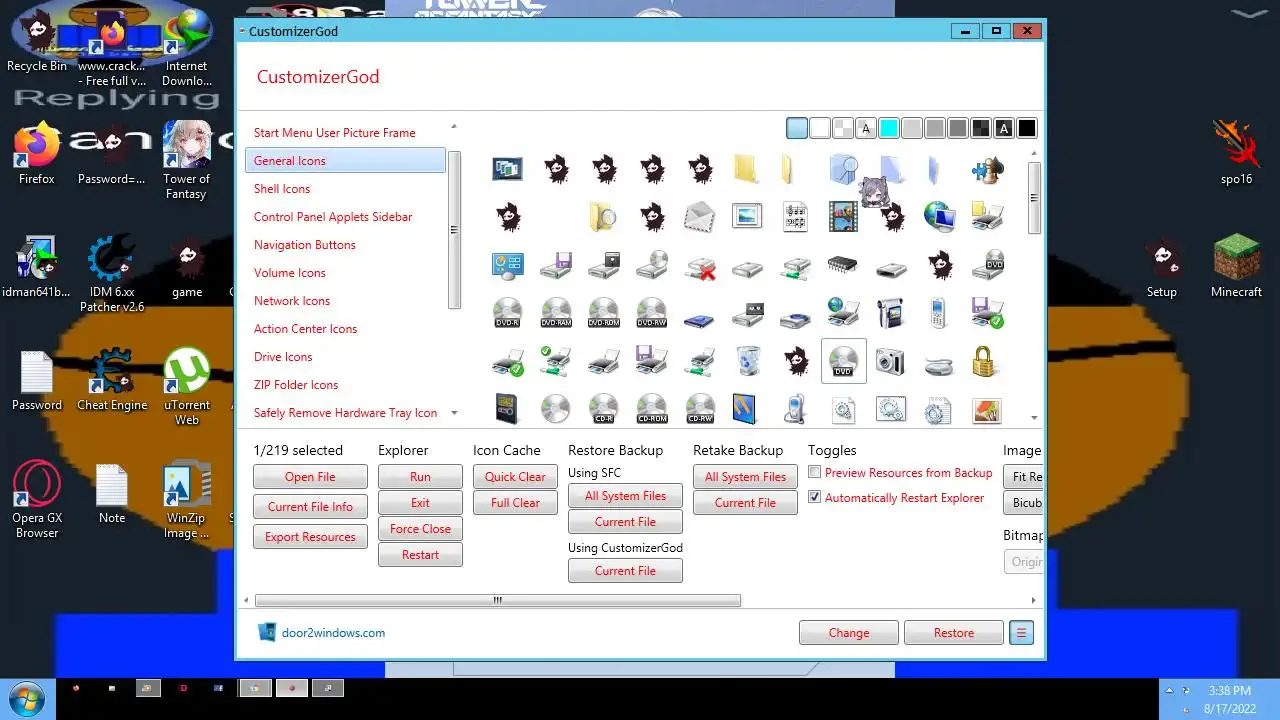Image resolution: width=1280 pixels, height=720 pixels.
Task: Select the mail envelope icon
Action: tap(699, 217)
